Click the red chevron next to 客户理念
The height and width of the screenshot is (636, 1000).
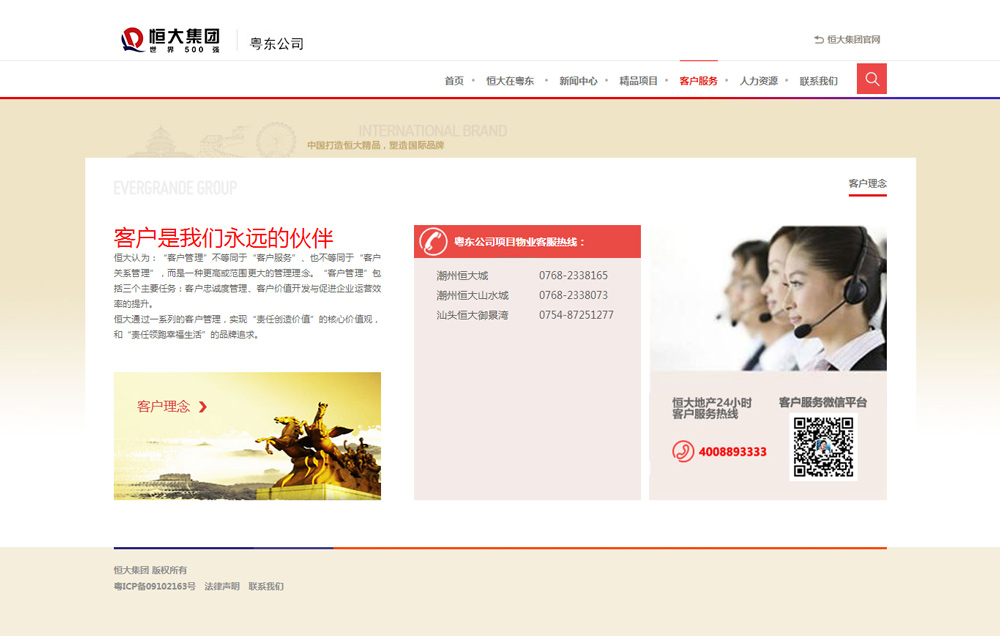click(x=203, y=406)
